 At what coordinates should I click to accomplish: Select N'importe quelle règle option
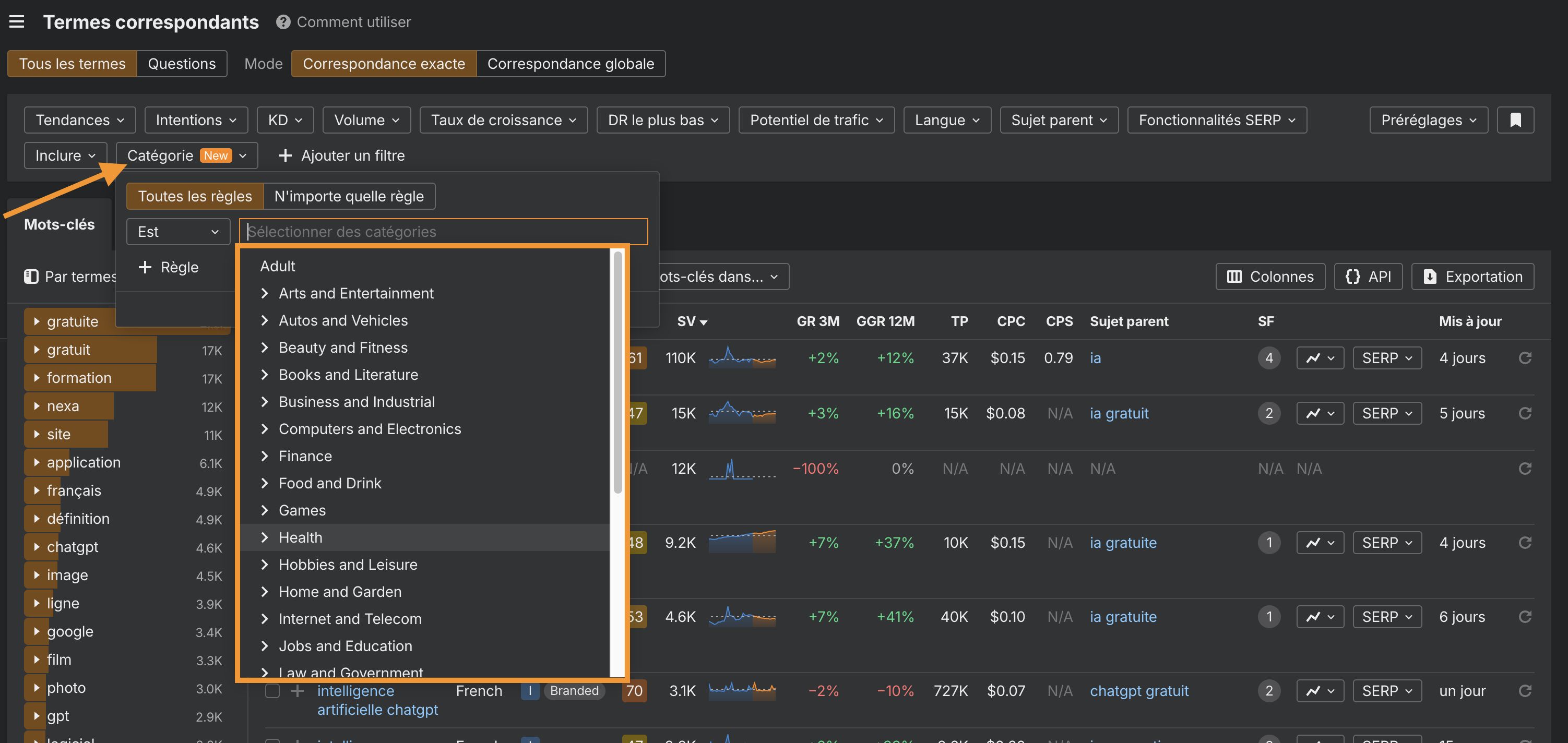[x=349, y=196]
